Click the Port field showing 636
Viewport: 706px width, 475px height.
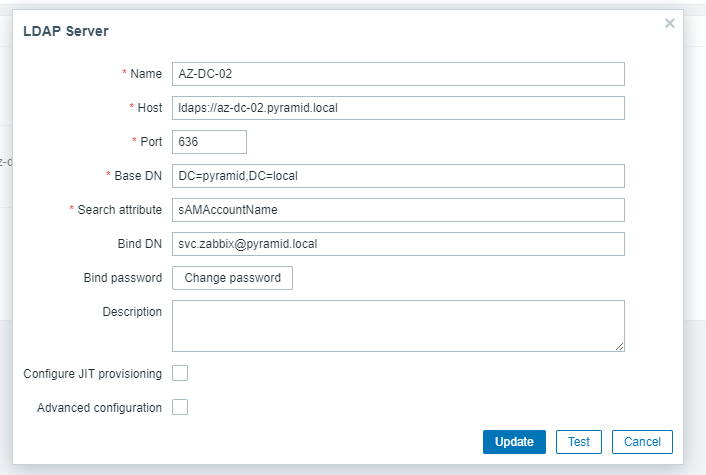pos(209,142)
